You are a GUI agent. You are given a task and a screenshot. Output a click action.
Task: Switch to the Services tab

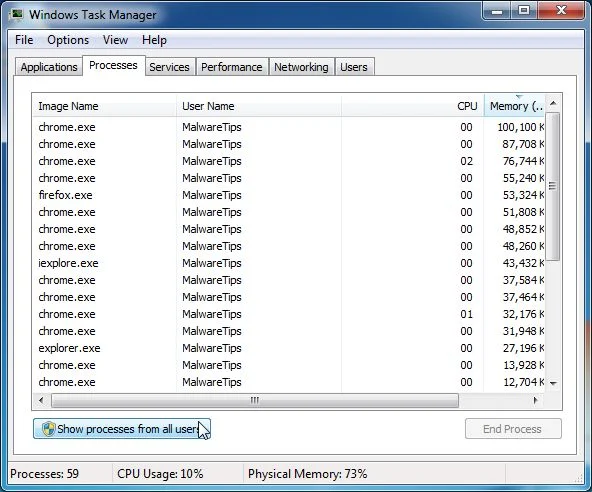point(169,67)
